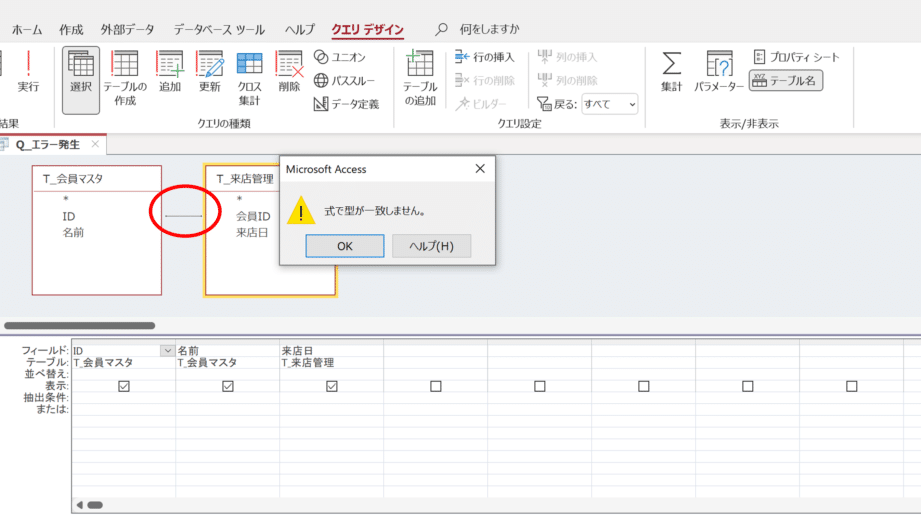Open the ID field dropdown arrow
The image size is (921, 531).
(x=167, y=350)
